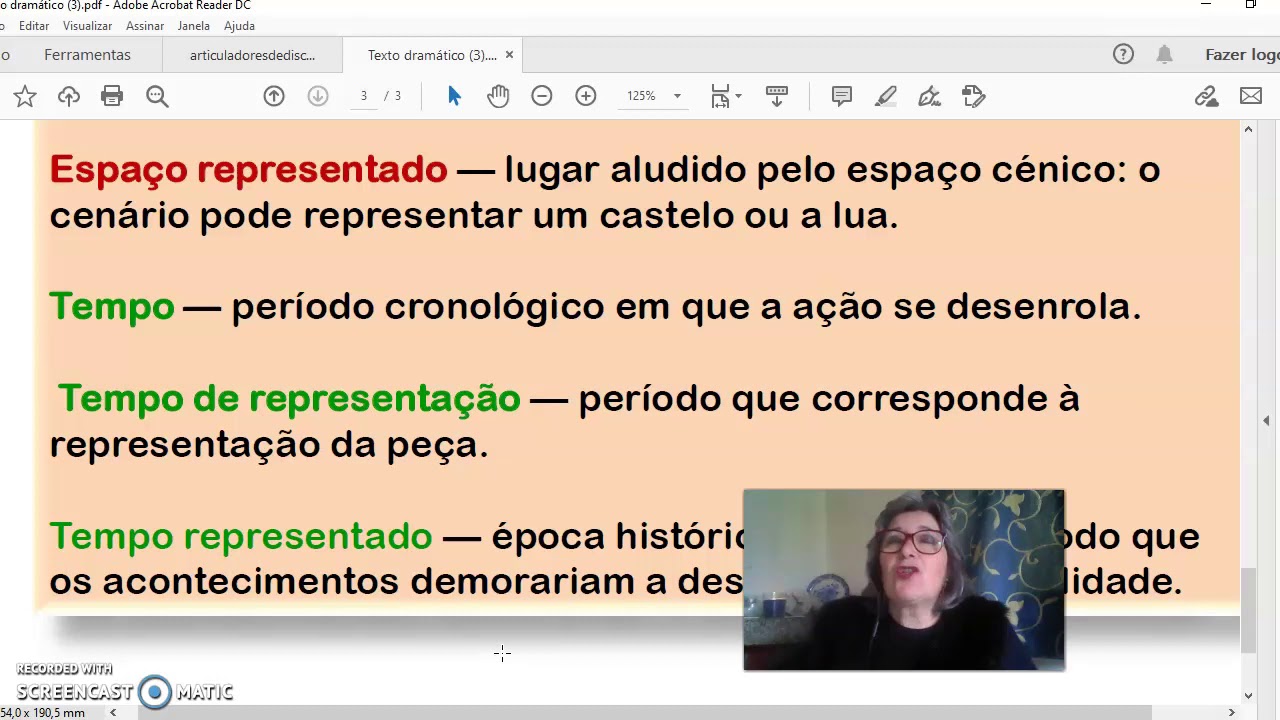Click the page number field showing 3
The height and width of the screenshot is (720, 1280).
pyautogui.click(x=364, y=96)
